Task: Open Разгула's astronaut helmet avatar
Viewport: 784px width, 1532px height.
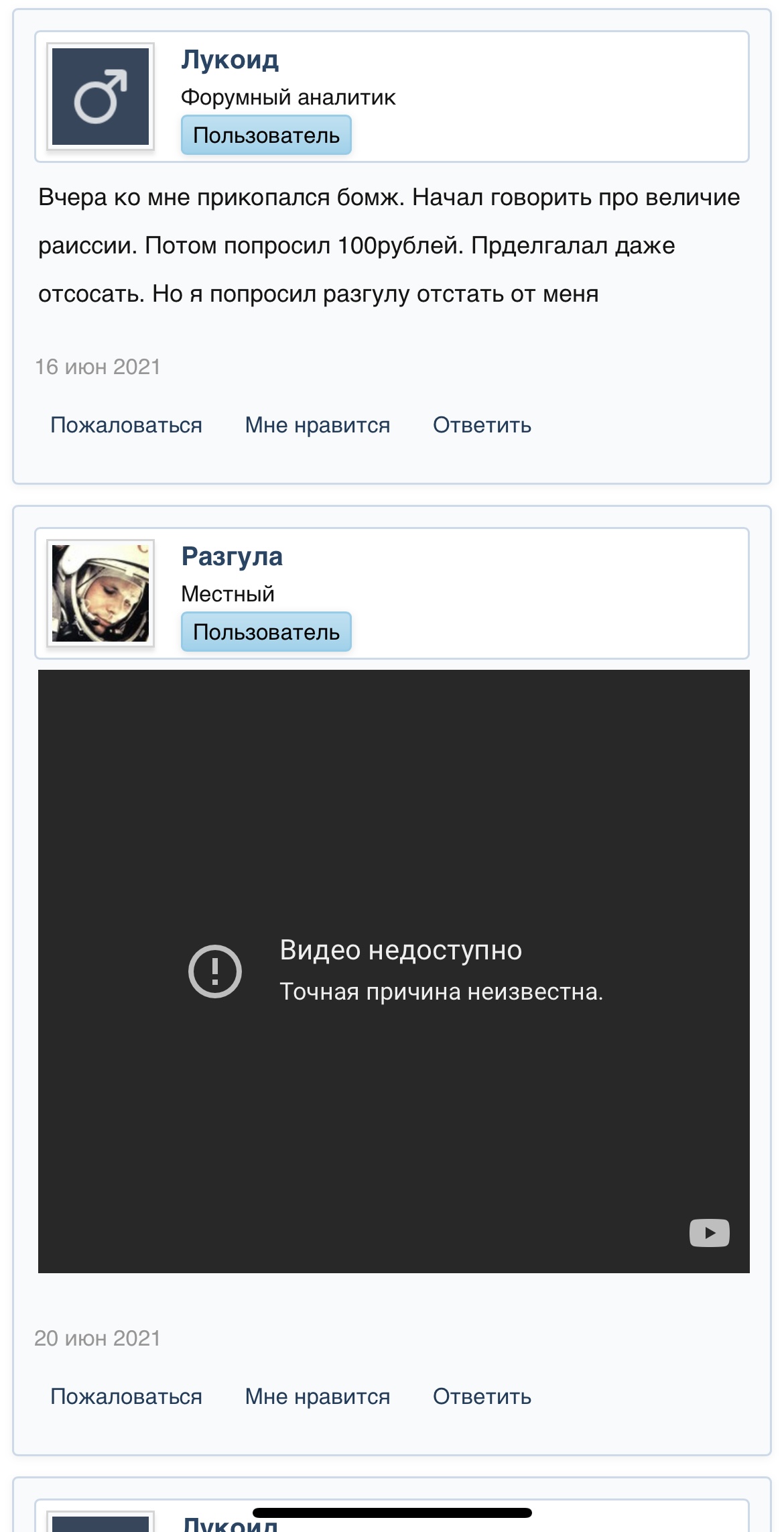Action: pos(101,593)
